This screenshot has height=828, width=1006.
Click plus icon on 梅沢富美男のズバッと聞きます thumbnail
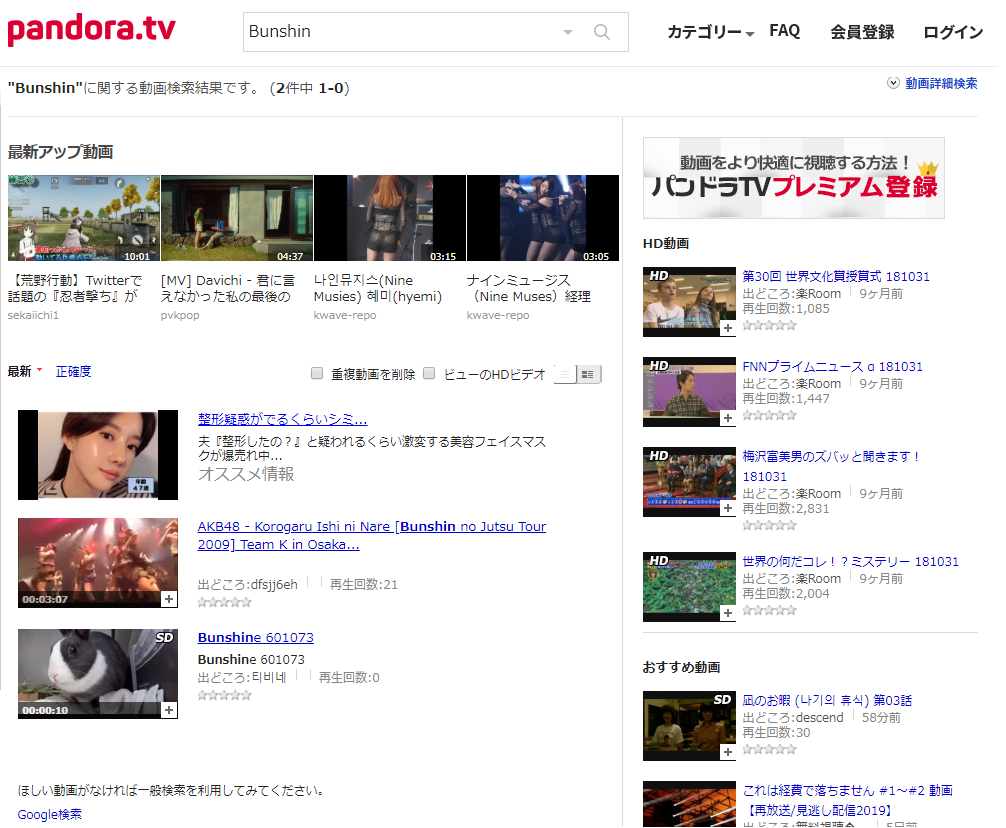[728, 509]
